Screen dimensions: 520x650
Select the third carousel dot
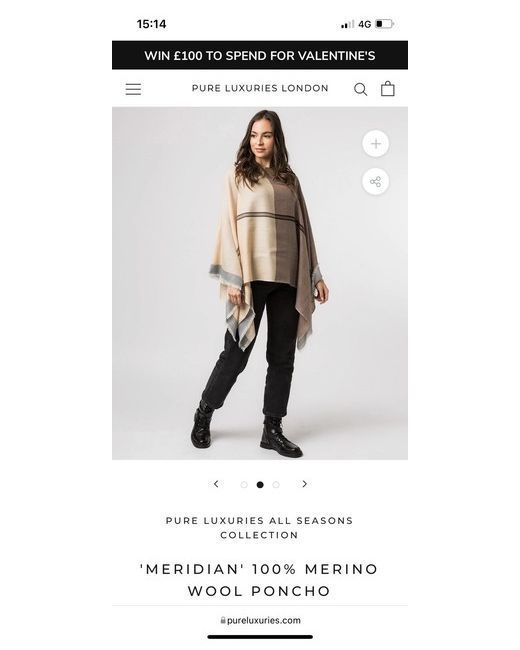point(276,485)
